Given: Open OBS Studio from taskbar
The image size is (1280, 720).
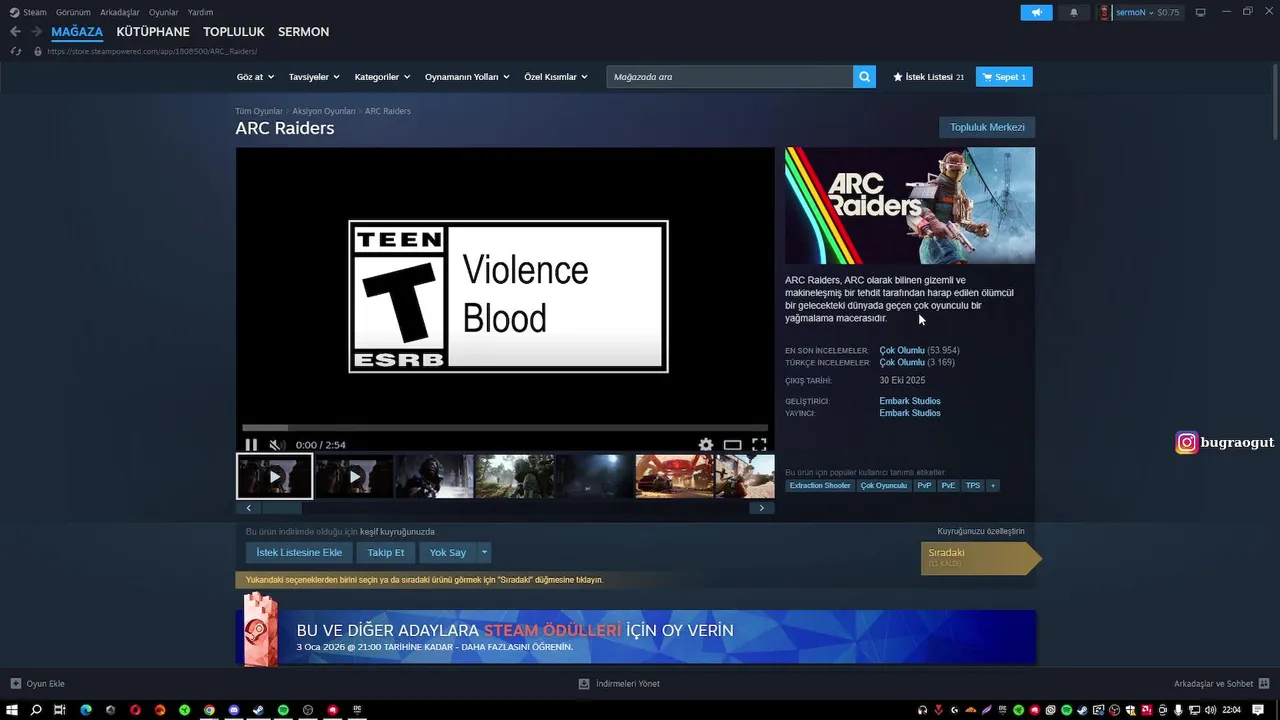Looking at the screenshot, I should coord(308,710).
